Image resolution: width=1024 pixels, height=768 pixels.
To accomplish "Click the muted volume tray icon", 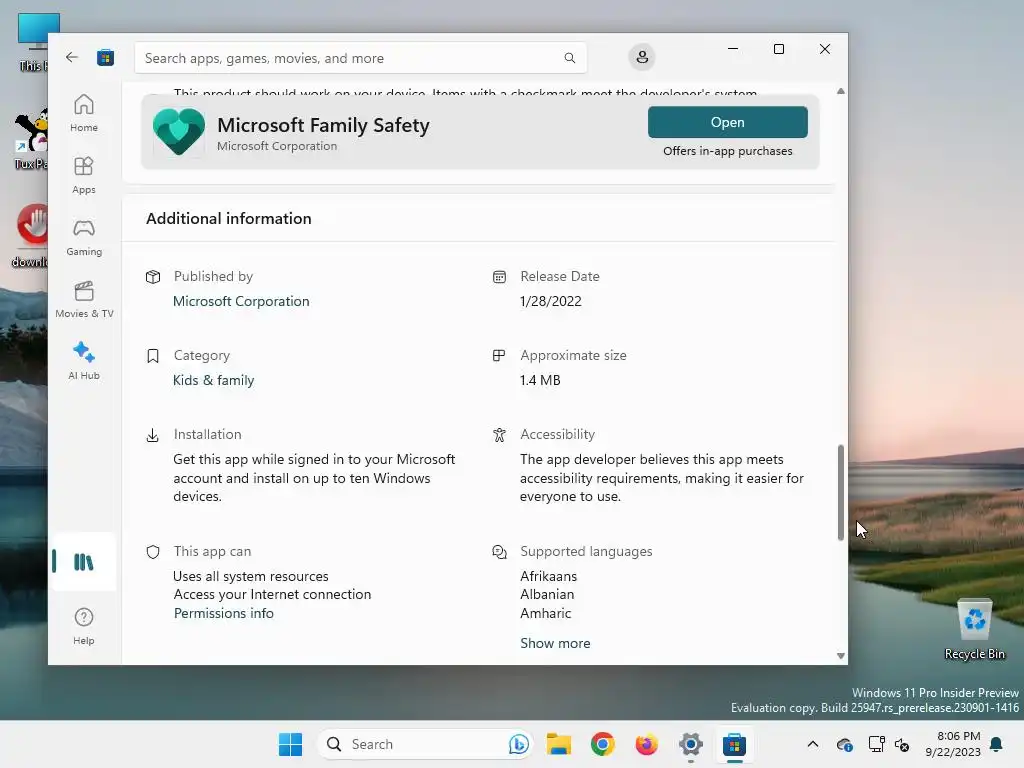I will pyautogui.click(x=902, y=744).
